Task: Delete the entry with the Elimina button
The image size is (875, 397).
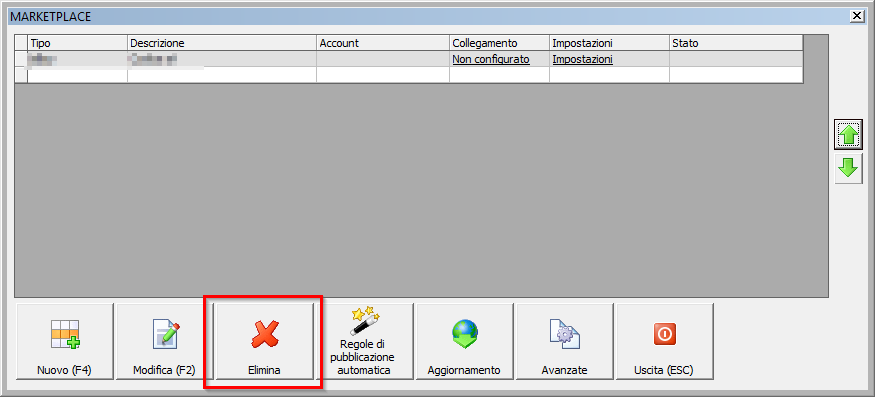Action: point(265,341)
